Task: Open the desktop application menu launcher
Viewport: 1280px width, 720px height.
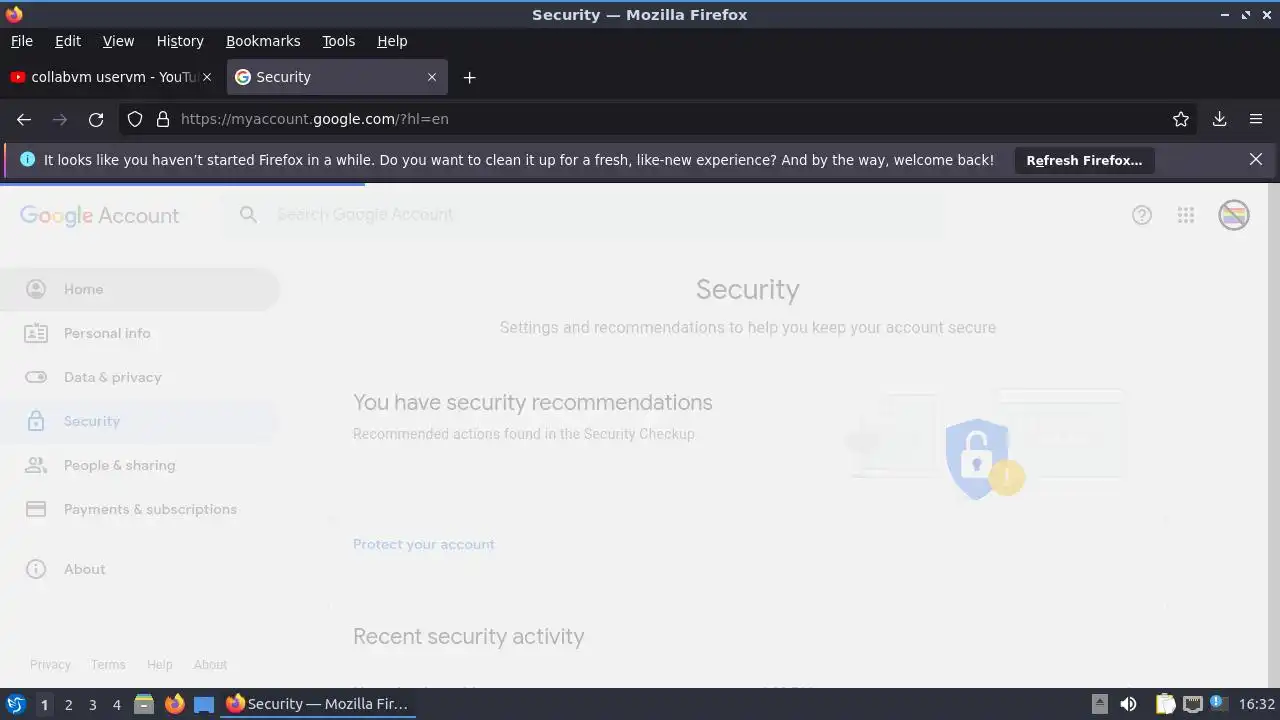Action: click(15, 704)
